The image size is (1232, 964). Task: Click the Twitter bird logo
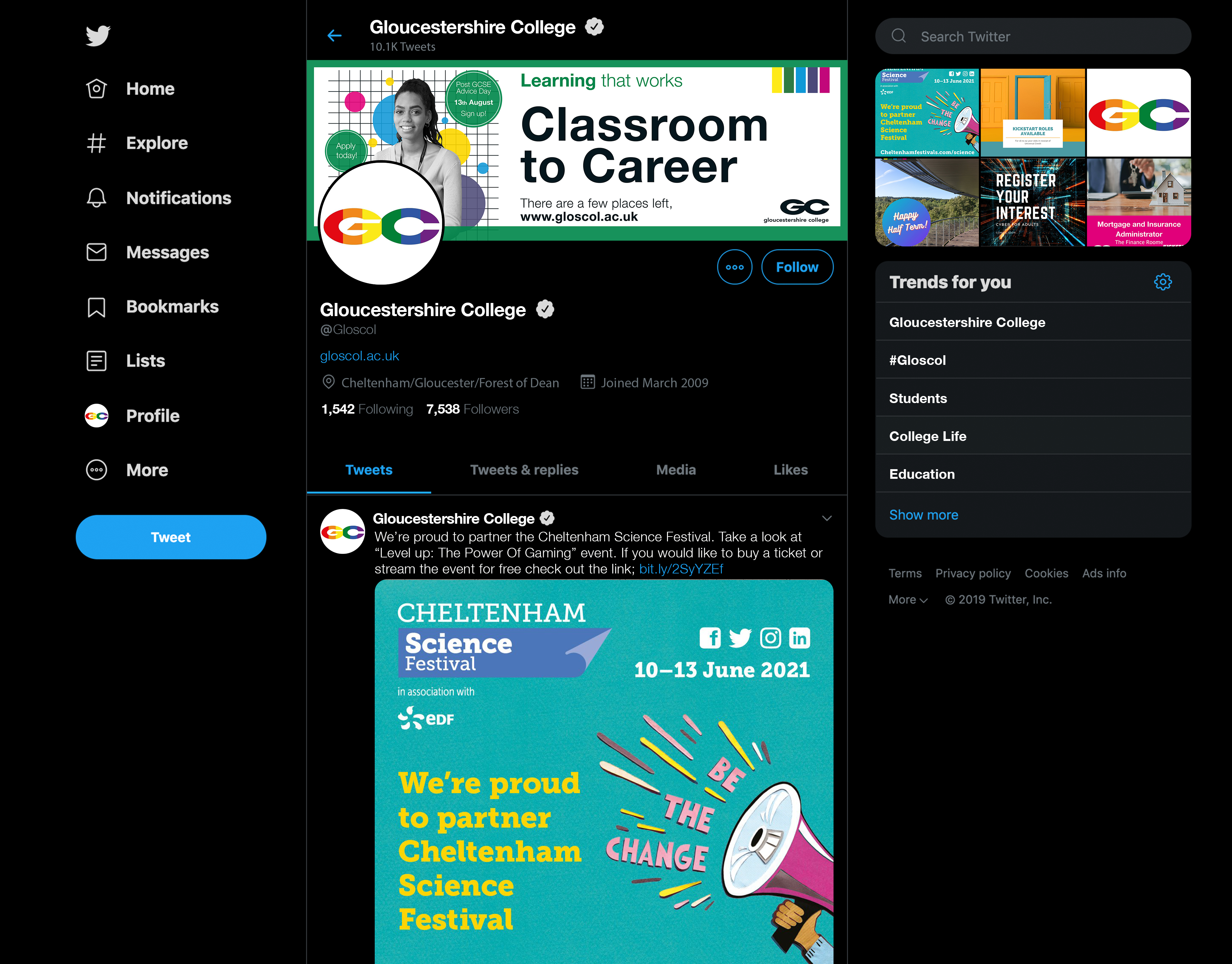(98, 36)
